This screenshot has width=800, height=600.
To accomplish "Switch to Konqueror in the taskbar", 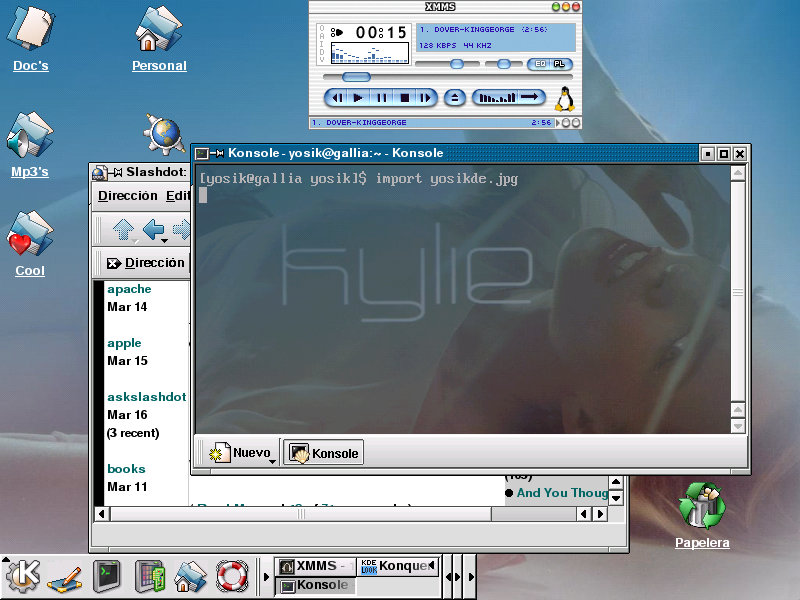I will (x=397, y=566).
